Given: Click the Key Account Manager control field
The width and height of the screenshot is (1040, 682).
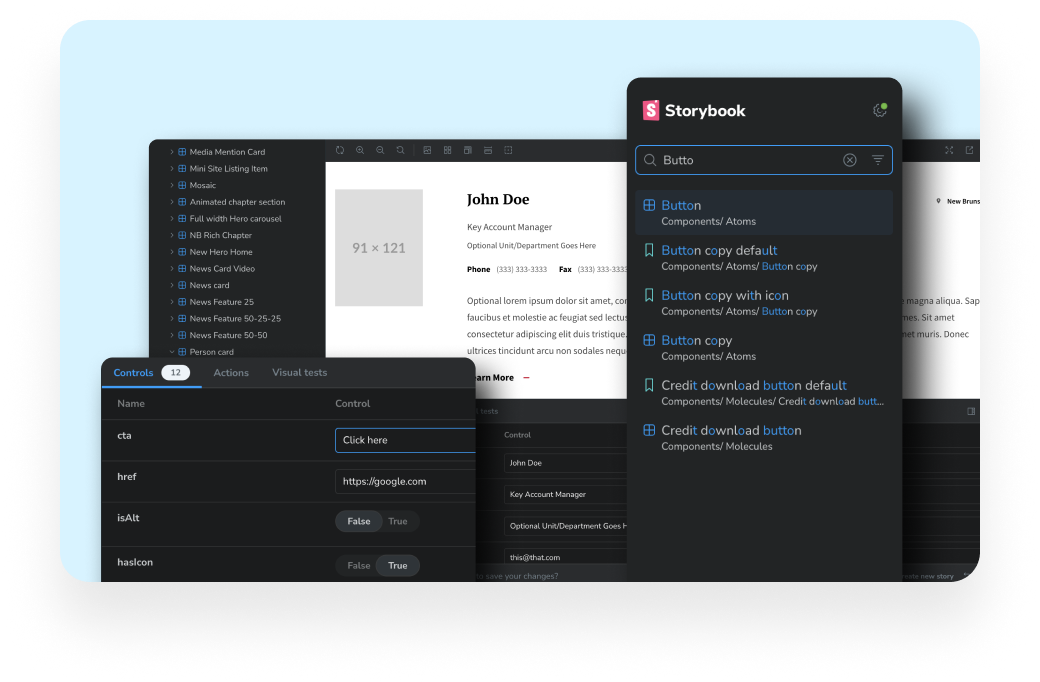Looking at the screenshot, I should (565, 494).
